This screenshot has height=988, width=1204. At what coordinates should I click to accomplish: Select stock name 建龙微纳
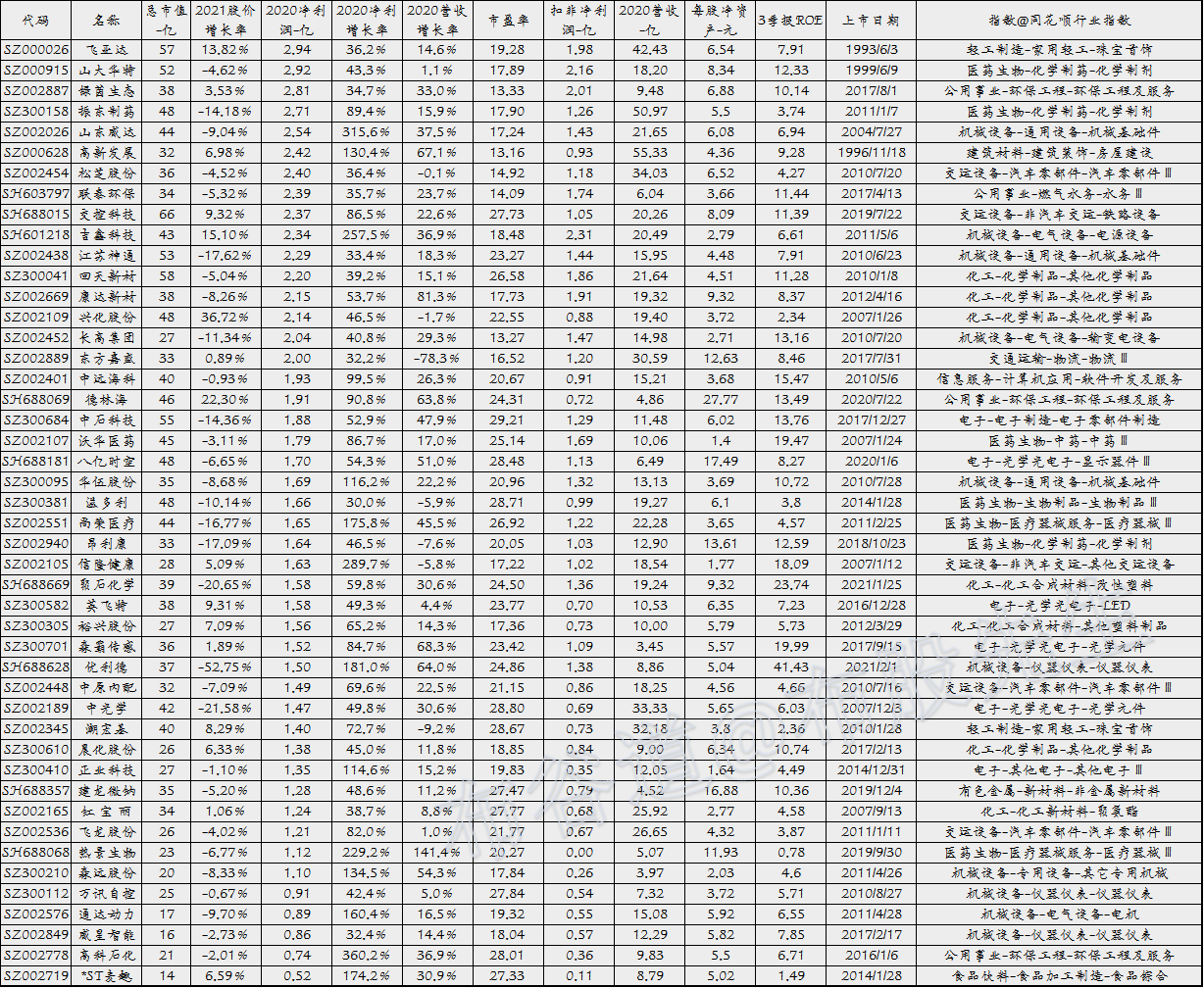107,791
